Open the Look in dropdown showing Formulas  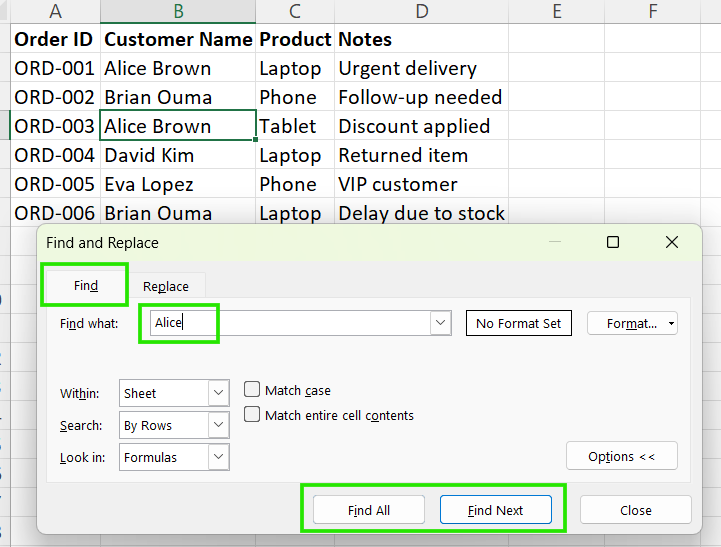point(174,457)
